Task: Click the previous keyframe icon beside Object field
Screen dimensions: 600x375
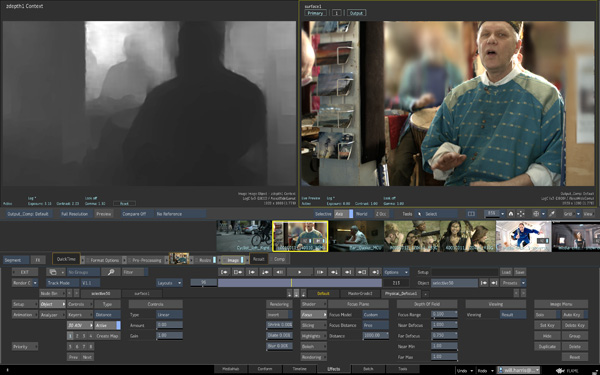Action: pos(484,283)
